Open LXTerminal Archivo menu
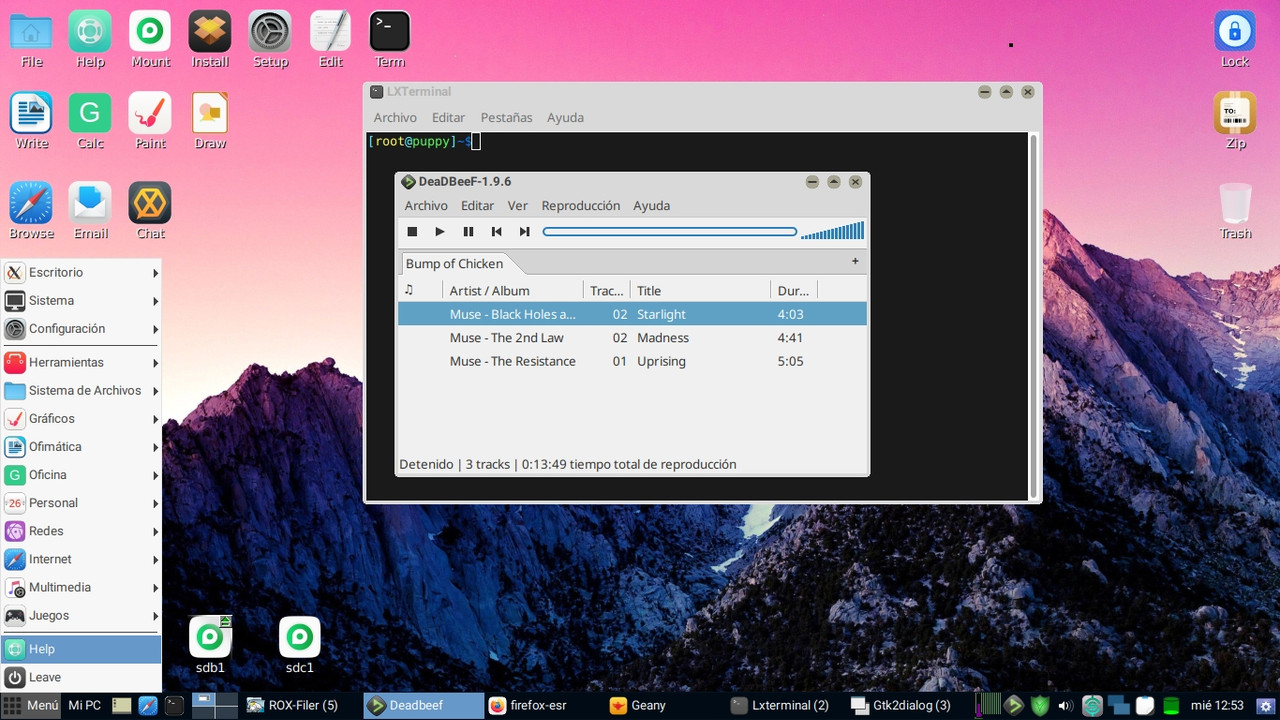1280x720 pixels. coord(395,118)
